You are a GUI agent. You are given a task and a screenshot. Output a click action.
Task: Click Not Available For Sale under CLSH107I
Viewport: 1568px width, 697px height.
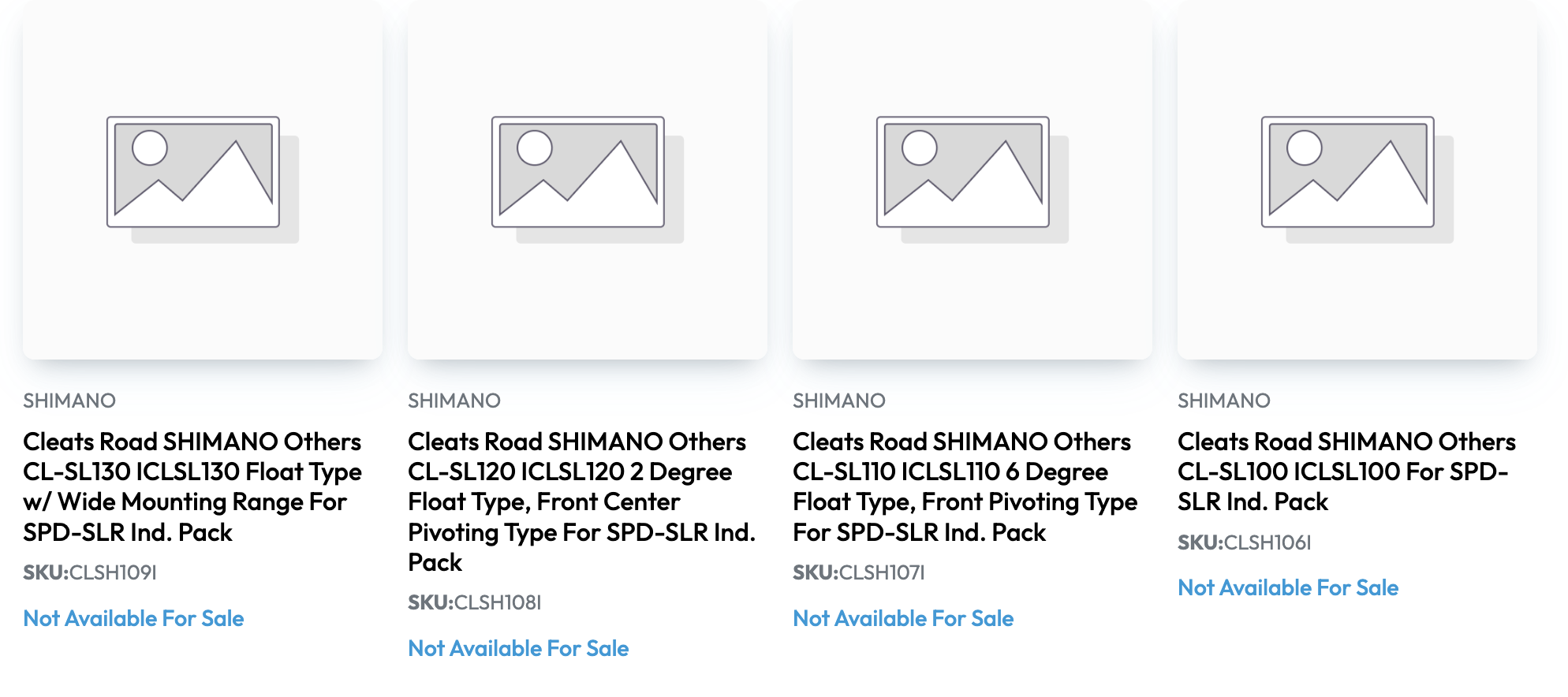click(903, 618)
